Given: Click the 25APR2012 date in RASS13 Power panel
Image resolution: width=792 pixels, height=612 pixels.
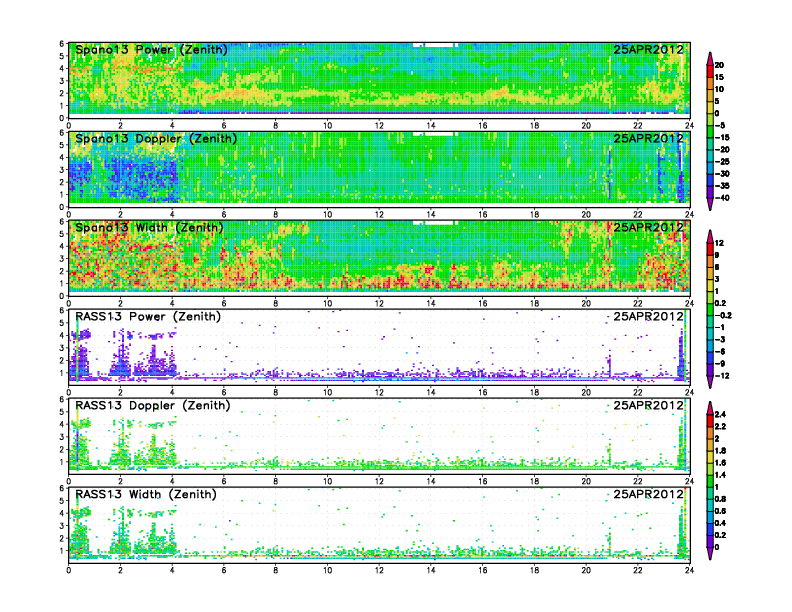Looking at the screenshot, I should (648, 317).
